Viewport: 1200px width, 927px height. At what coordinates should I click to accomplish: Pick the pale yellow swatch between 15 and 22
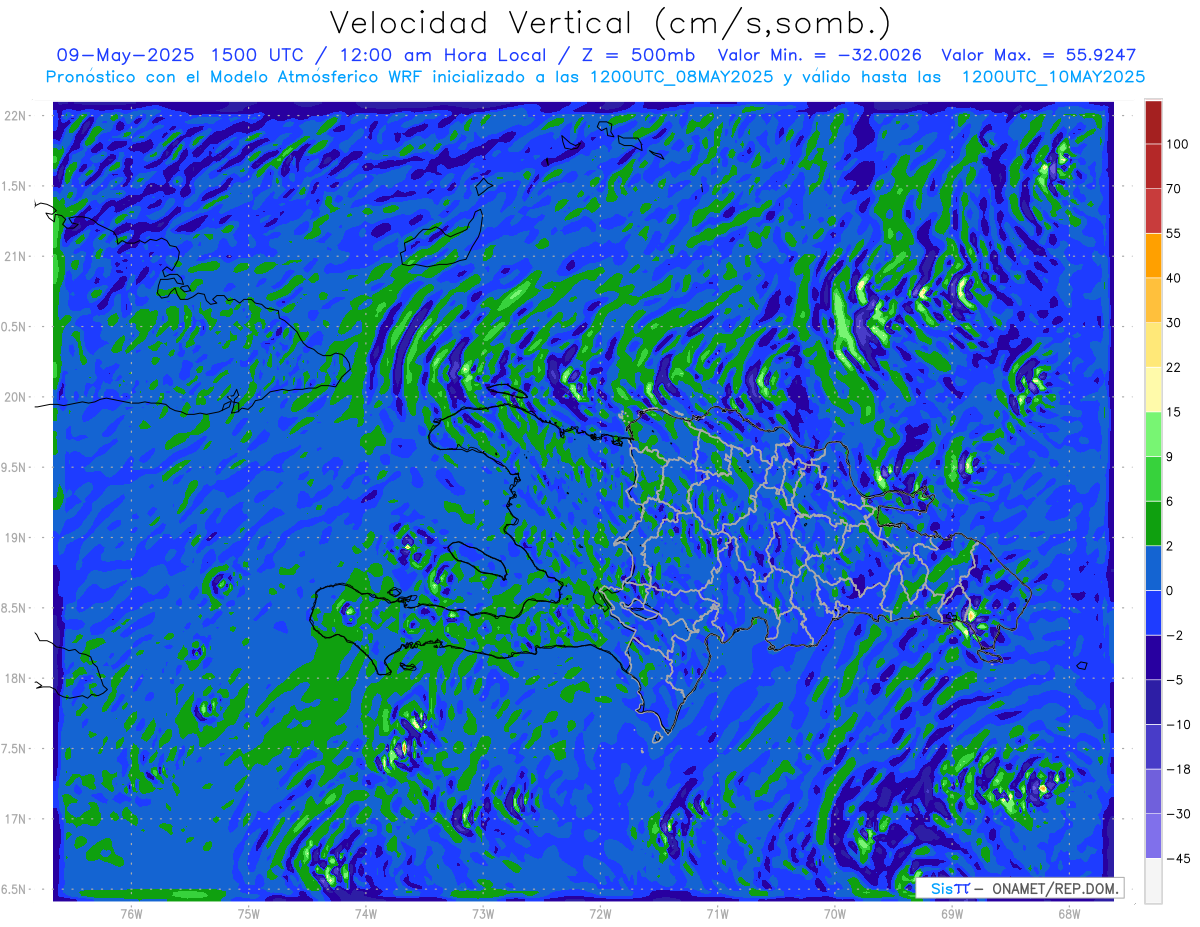click(x=1153, y=389)
